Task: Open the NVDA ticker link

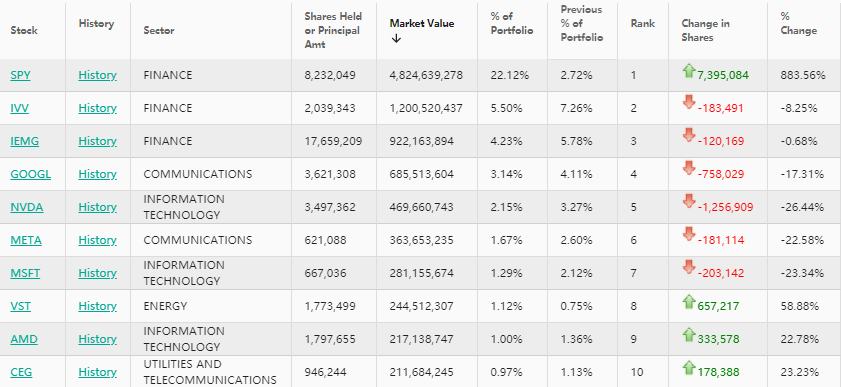Action: tap(27, 207)
